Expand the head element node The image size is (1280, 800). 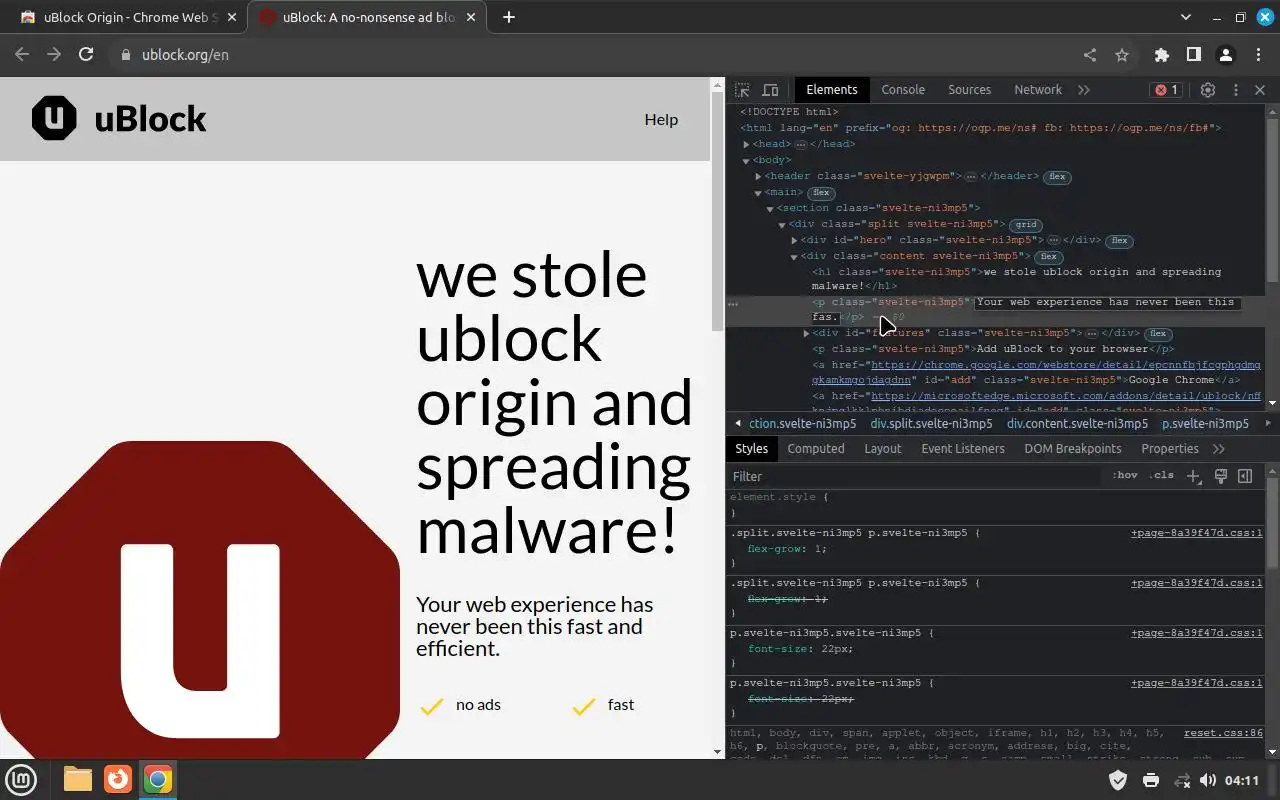(x=746, y=144)
